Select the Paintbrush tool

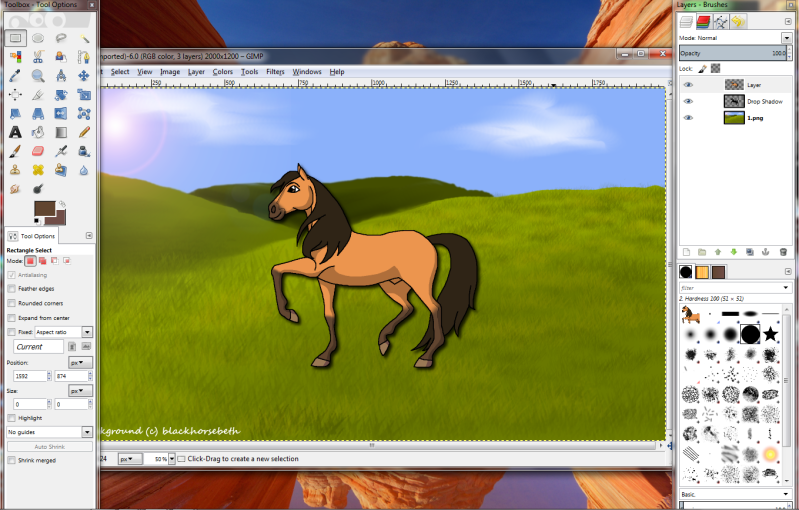pyautogui.click(x=15, y=151)
